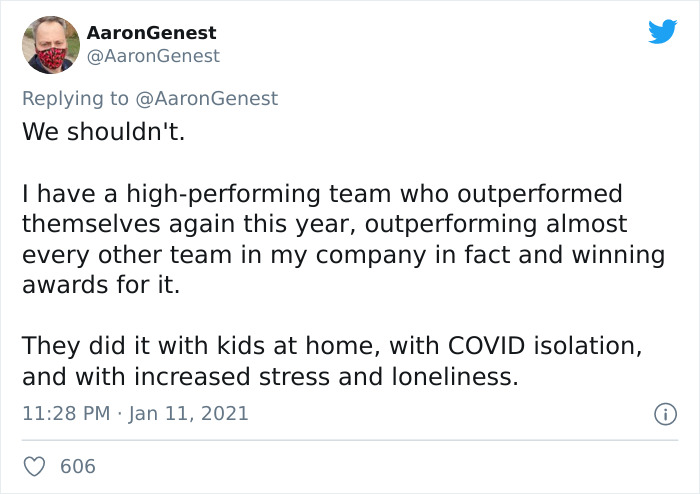Click the 'Replying to' label text
The width and height of the screenshot is (700, 494).
click(x=75, y=99)
